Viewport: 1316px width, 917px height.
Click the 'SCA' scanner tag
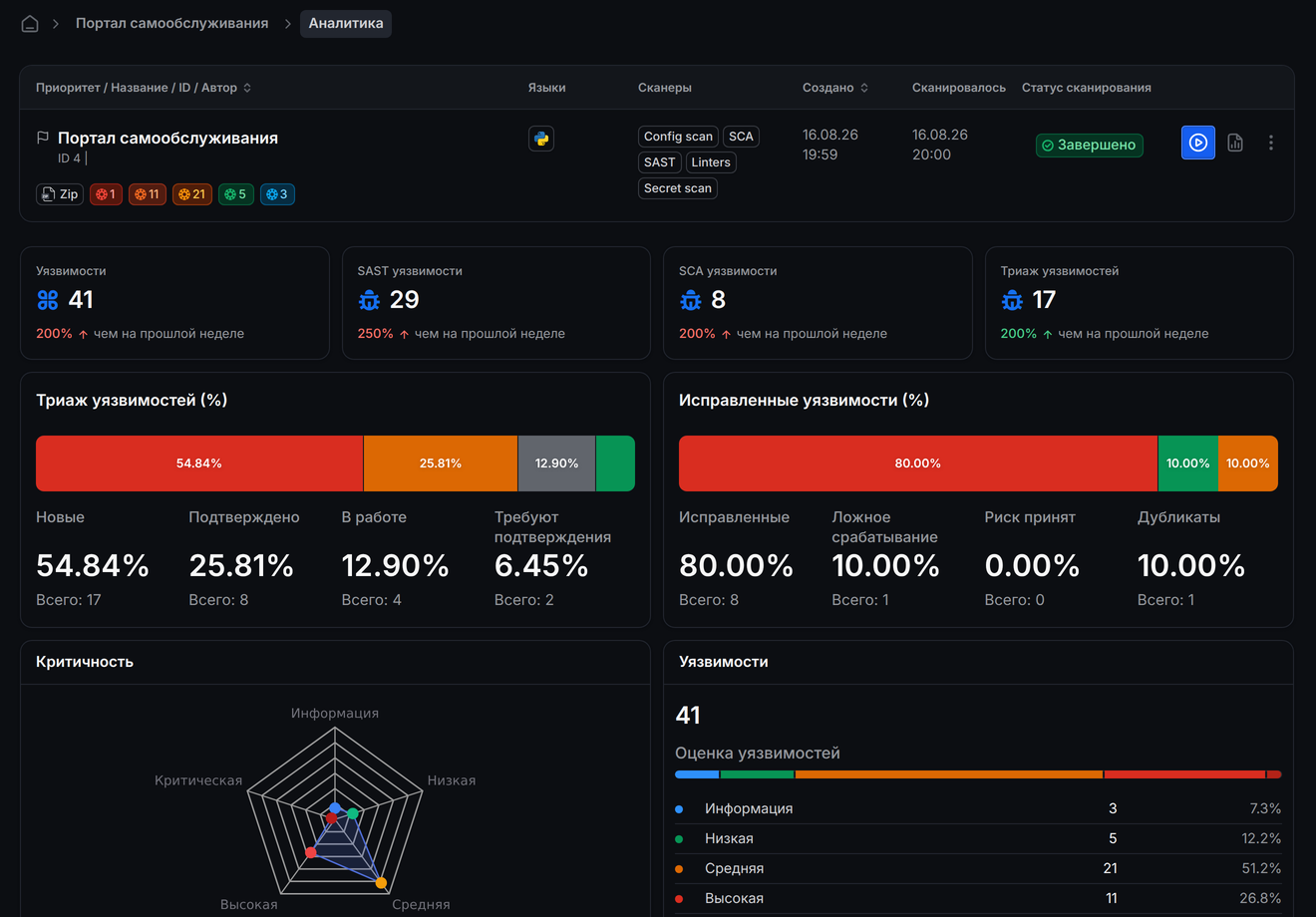pos(741,137)
